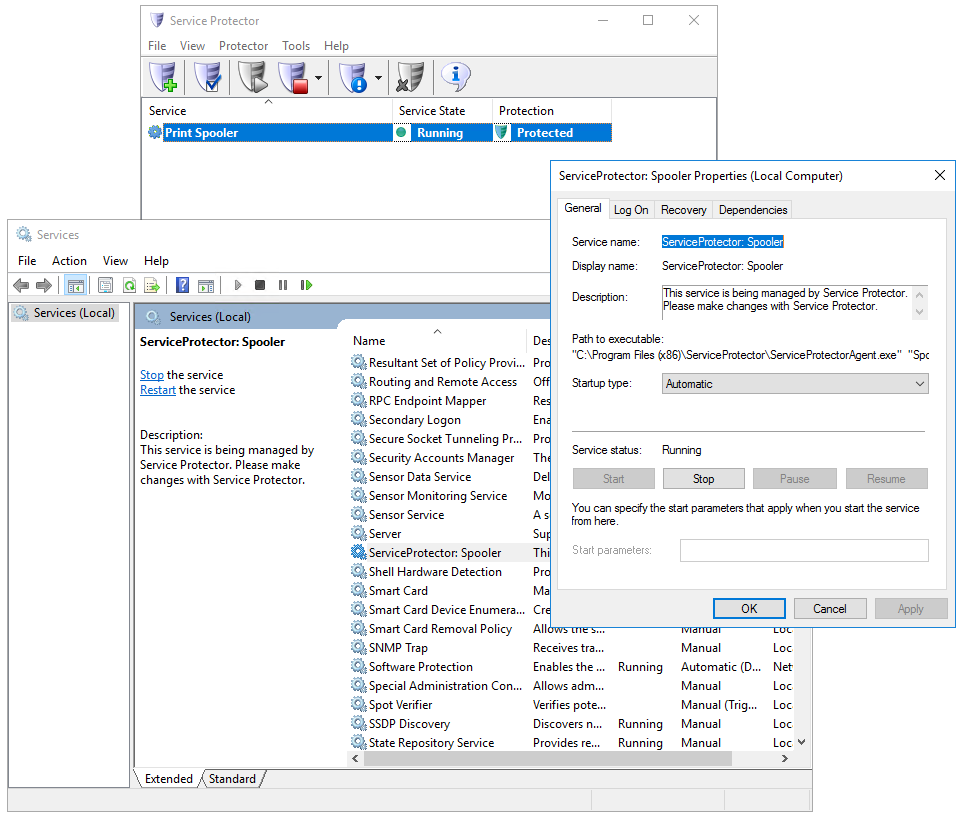The image size is (964, 819).
Task: Click the down arrow of the Description scrollbar
Action: (920, 312)
